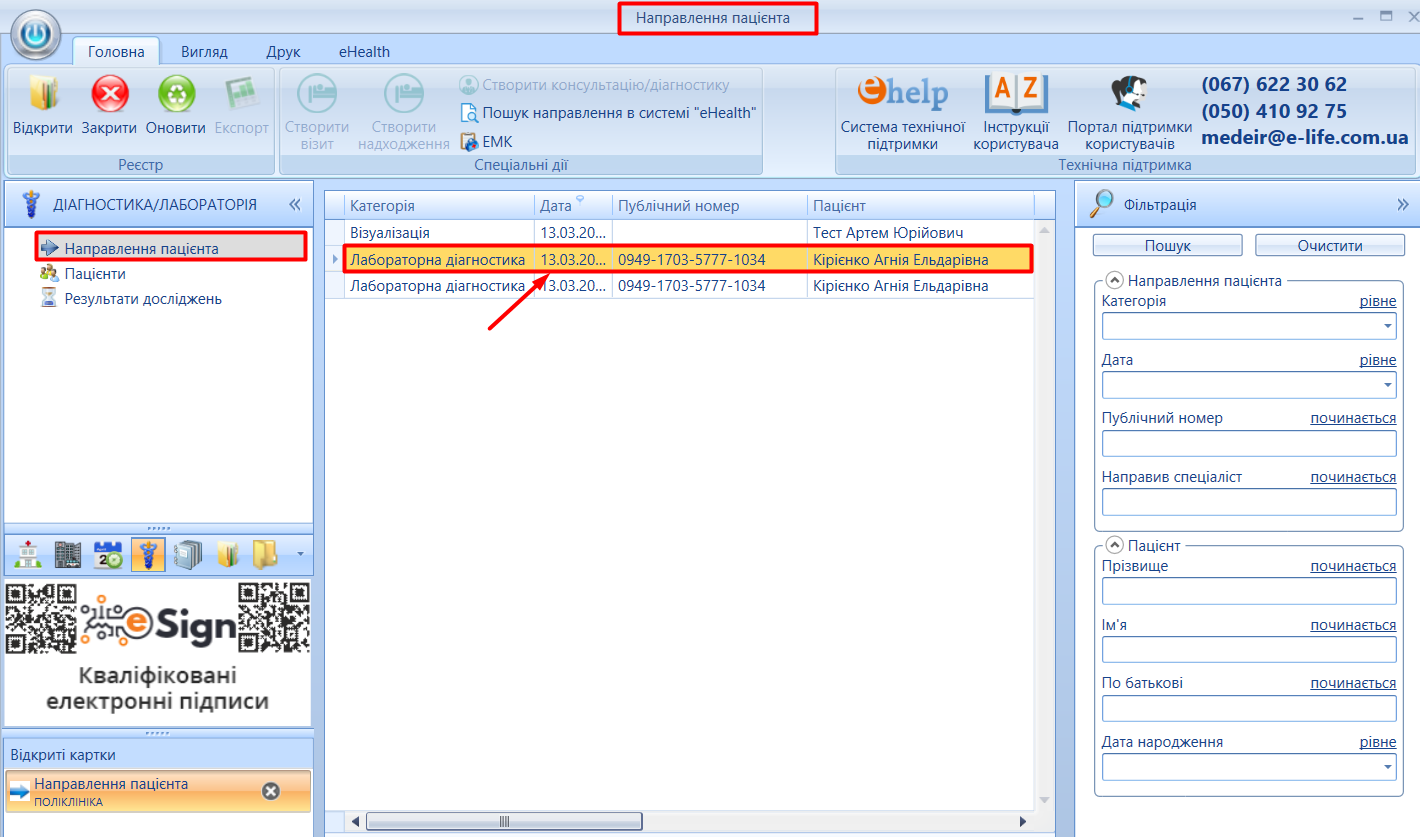Click the red Закрити icon

tap(110, 94)
